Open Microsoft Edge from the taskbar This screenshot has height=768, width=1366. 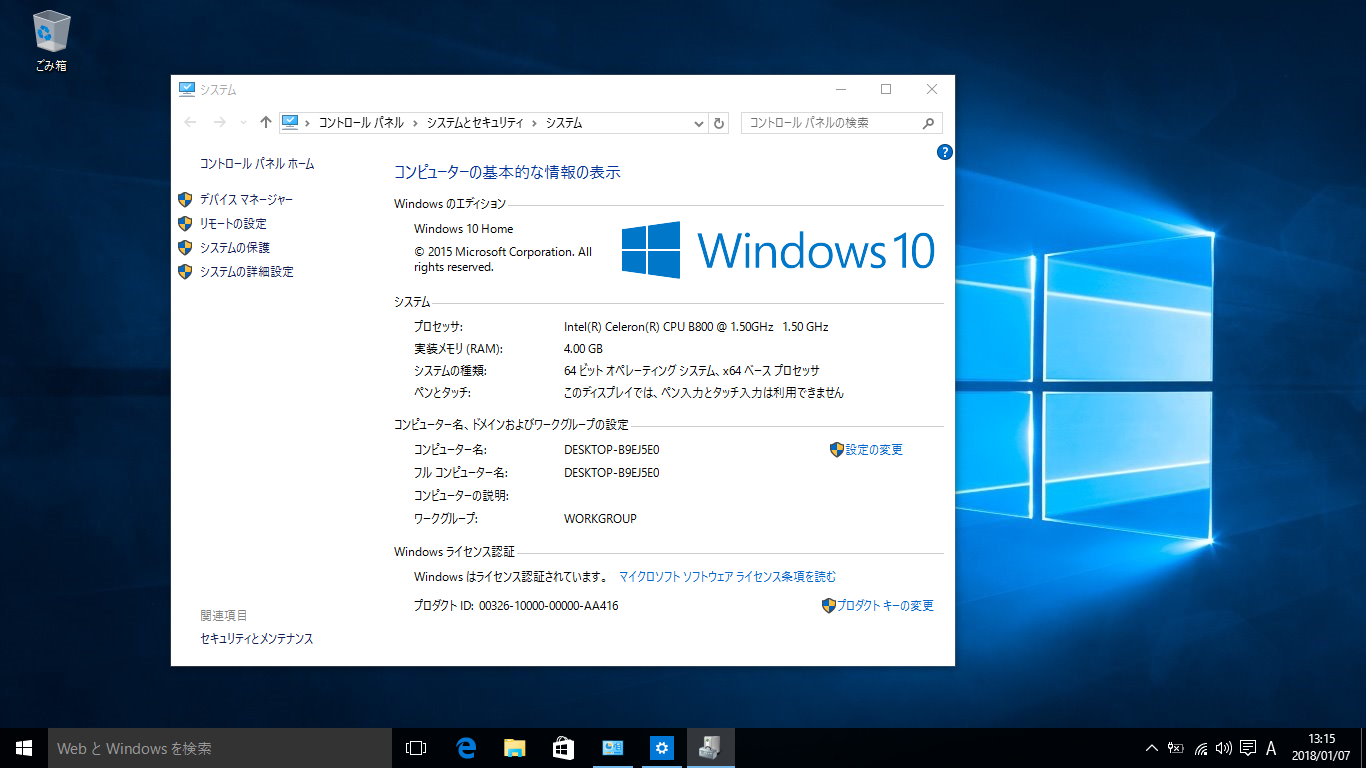(465, 748)
